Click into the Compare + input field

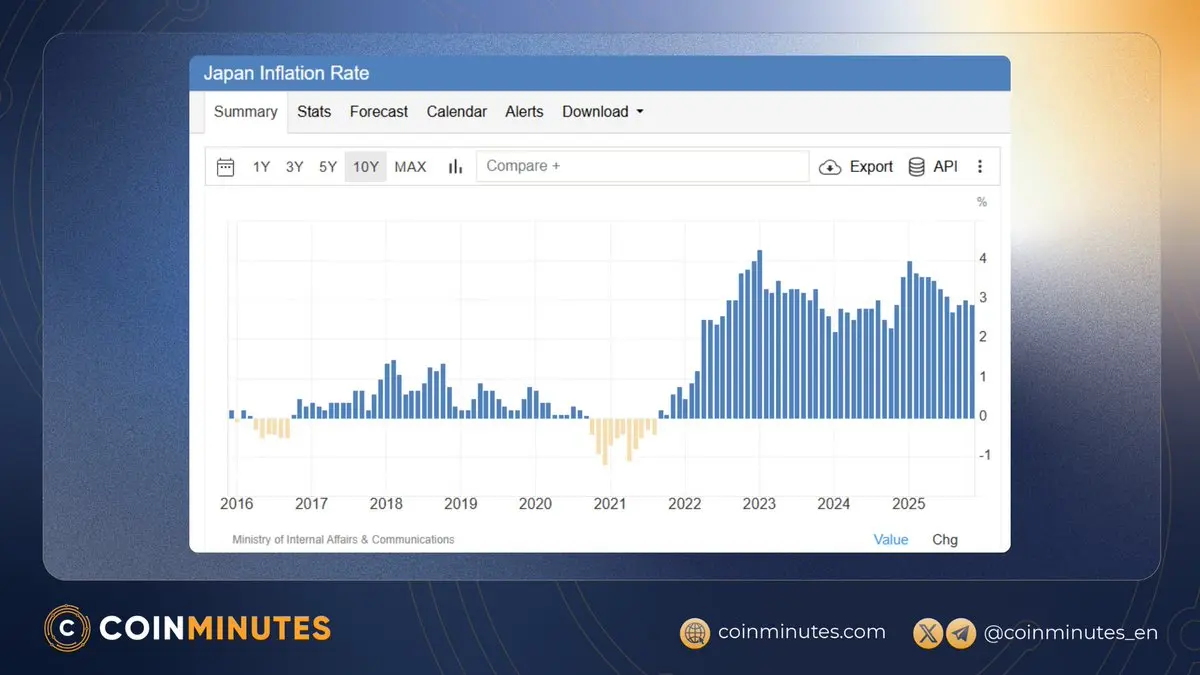point(643,166)
